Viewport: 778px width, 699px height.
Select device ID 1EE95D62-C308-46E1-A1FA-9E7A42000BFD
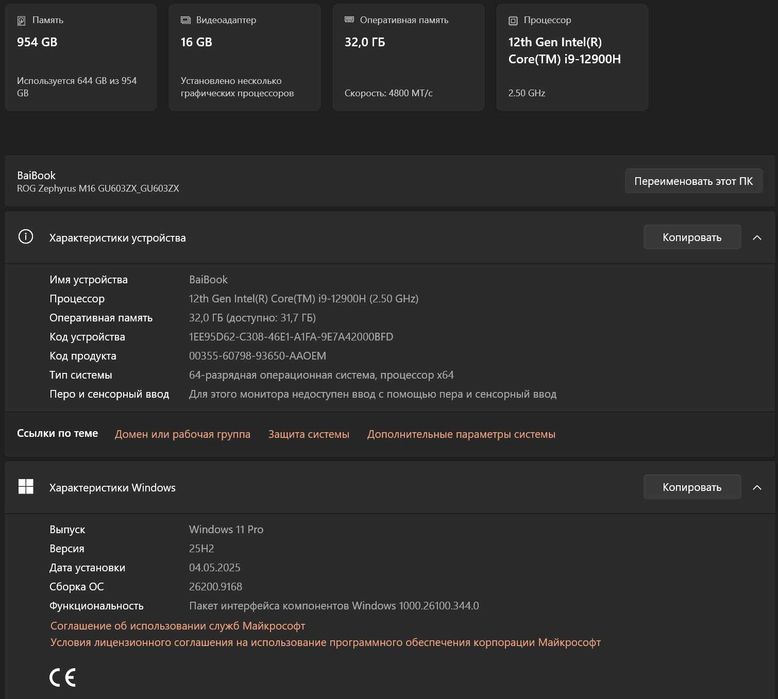tap(291, 337)
